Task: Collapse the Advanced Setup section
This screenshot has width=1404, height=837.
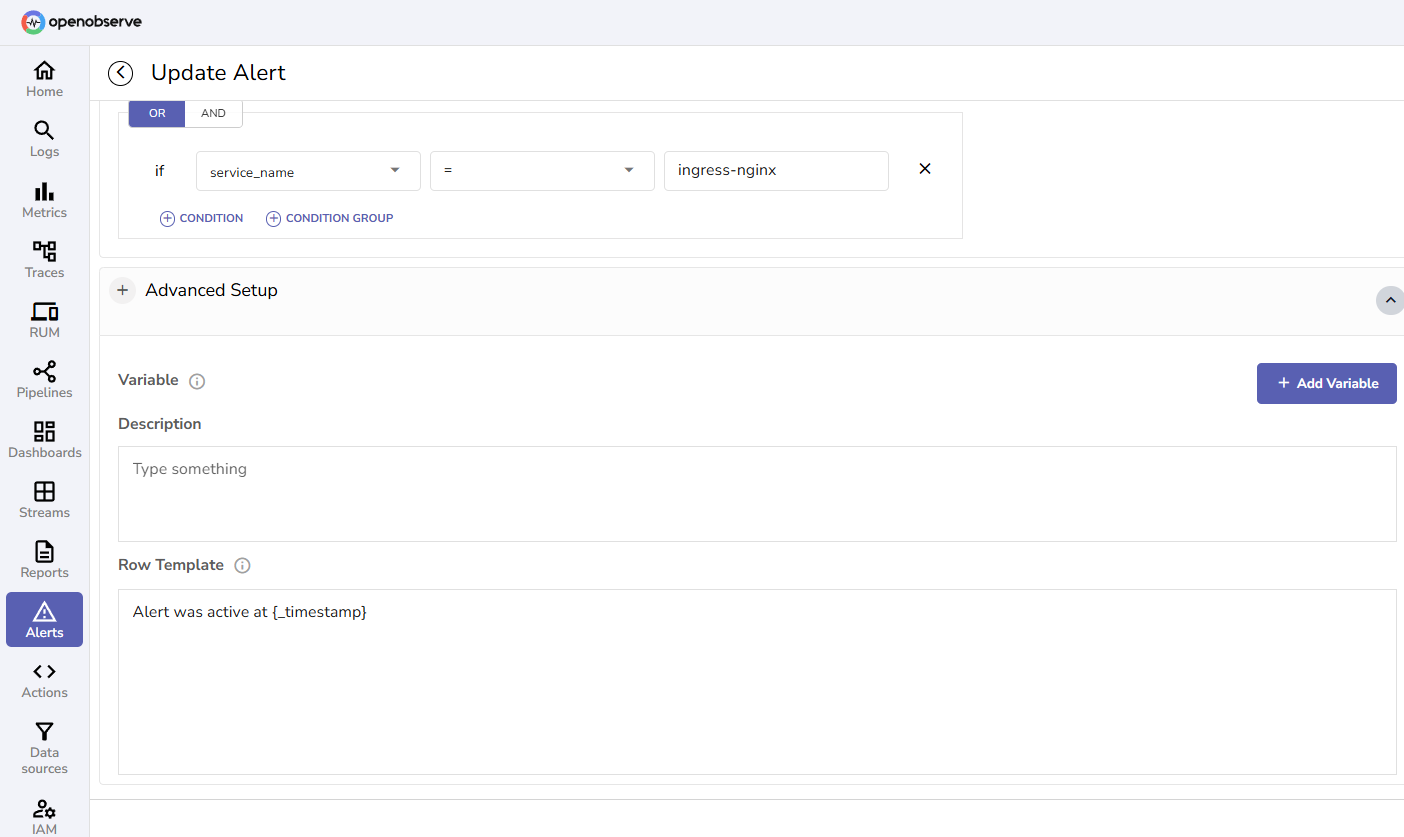Action: click(x=1389, y=300)
